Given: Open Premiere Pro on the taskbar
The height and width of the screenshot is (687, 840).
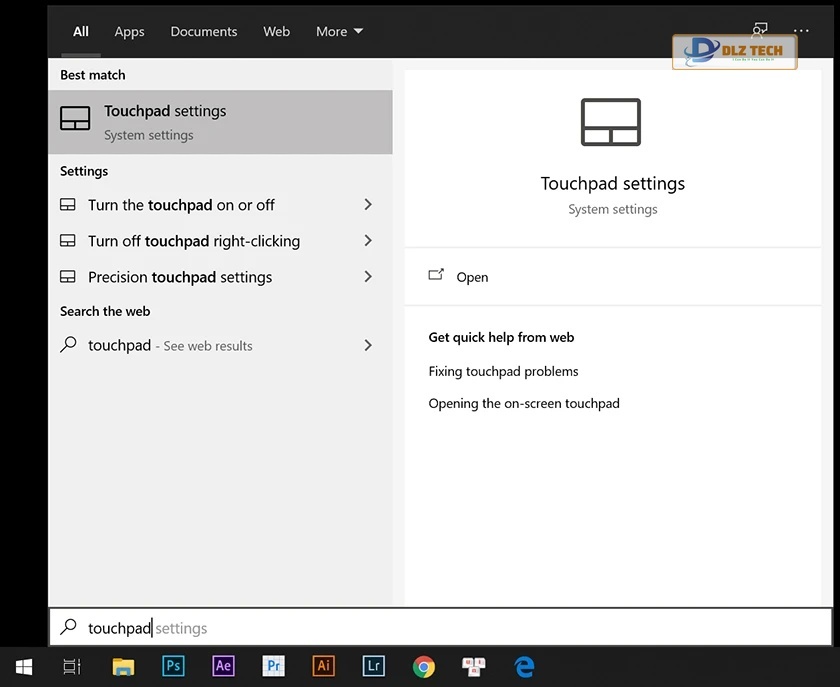Looking at the screenshot, I should click(x=273, y=666).
